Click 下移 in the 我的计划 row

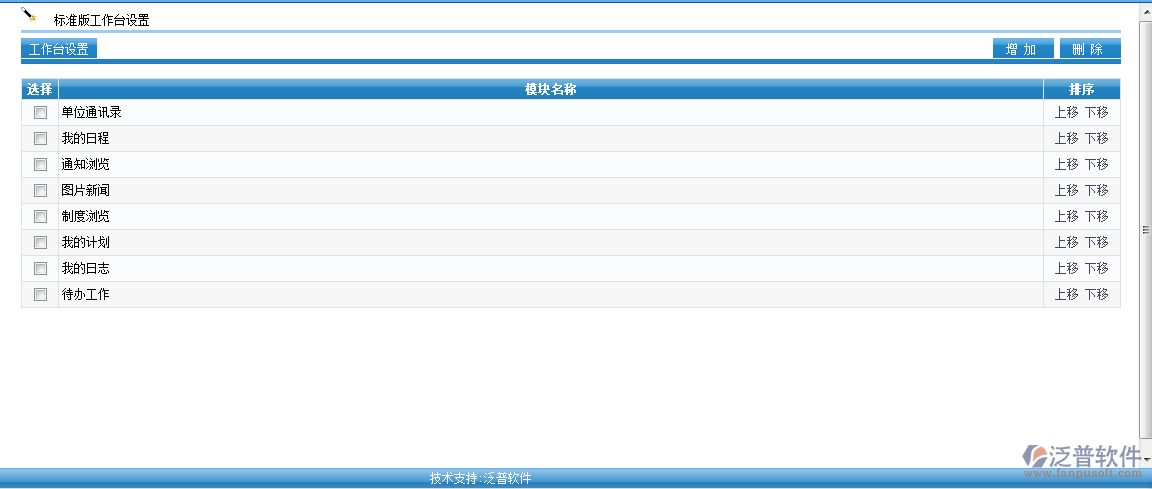click(x=1097, y=242)
